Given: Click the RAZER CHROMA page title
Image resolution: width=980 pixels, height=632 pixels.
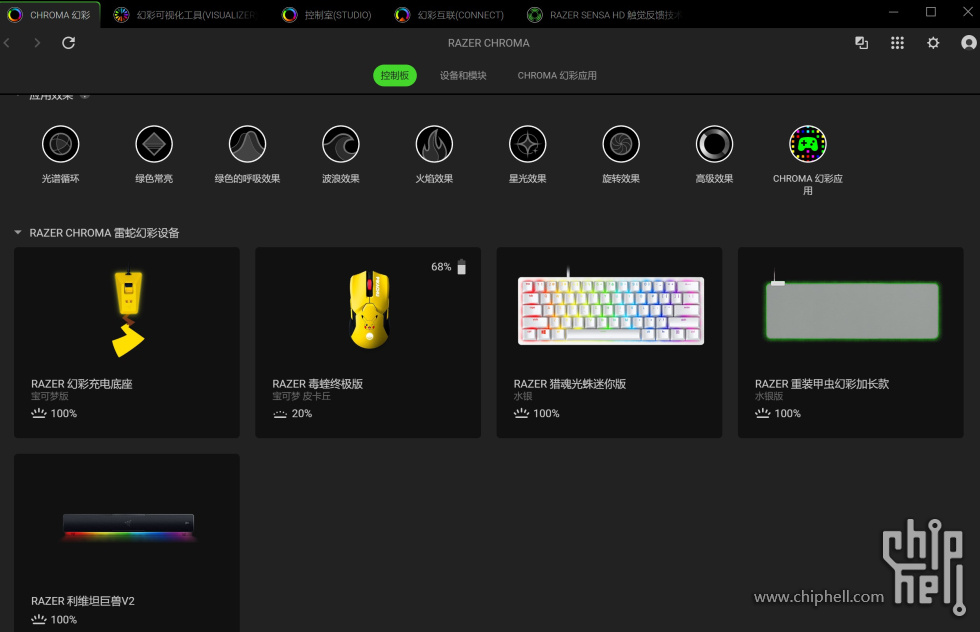Looking at the screenshot, I should 489,43.
